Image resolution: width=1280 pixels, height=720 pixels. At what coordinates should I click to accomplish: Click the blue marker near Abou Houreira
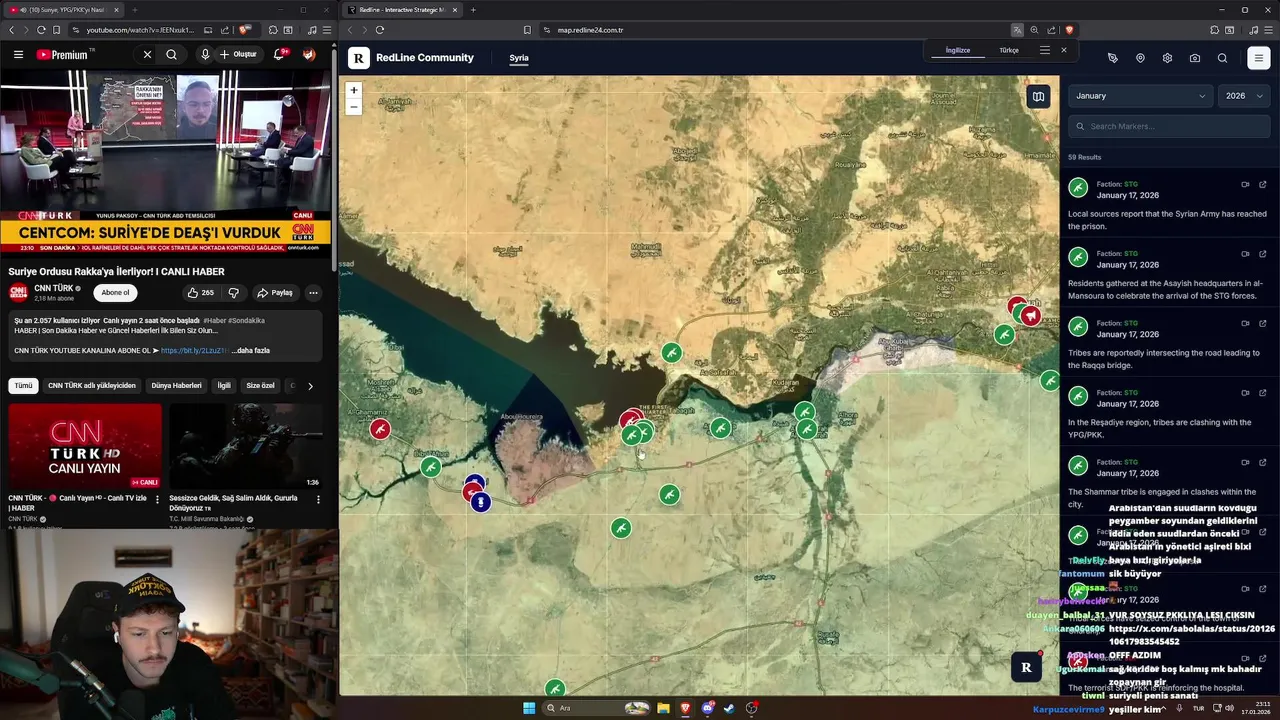click(x=481, y=502)
